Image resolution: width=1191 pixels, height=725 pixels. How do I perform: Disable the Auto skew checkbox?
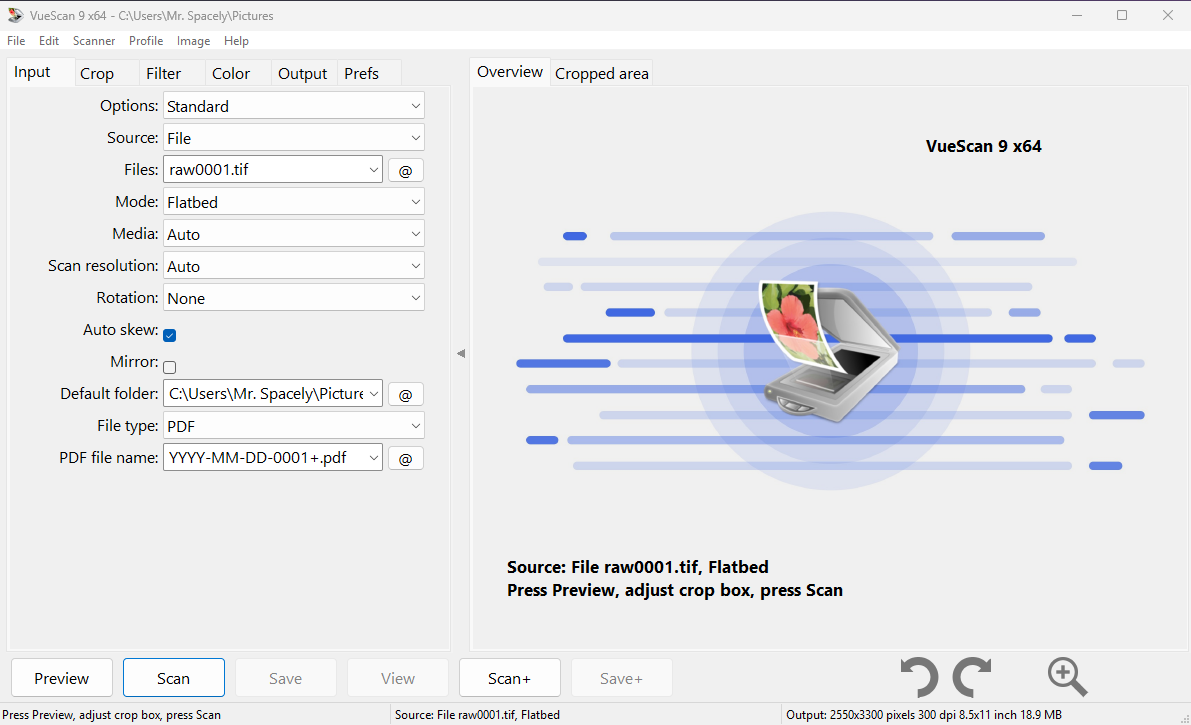(169, 335)
